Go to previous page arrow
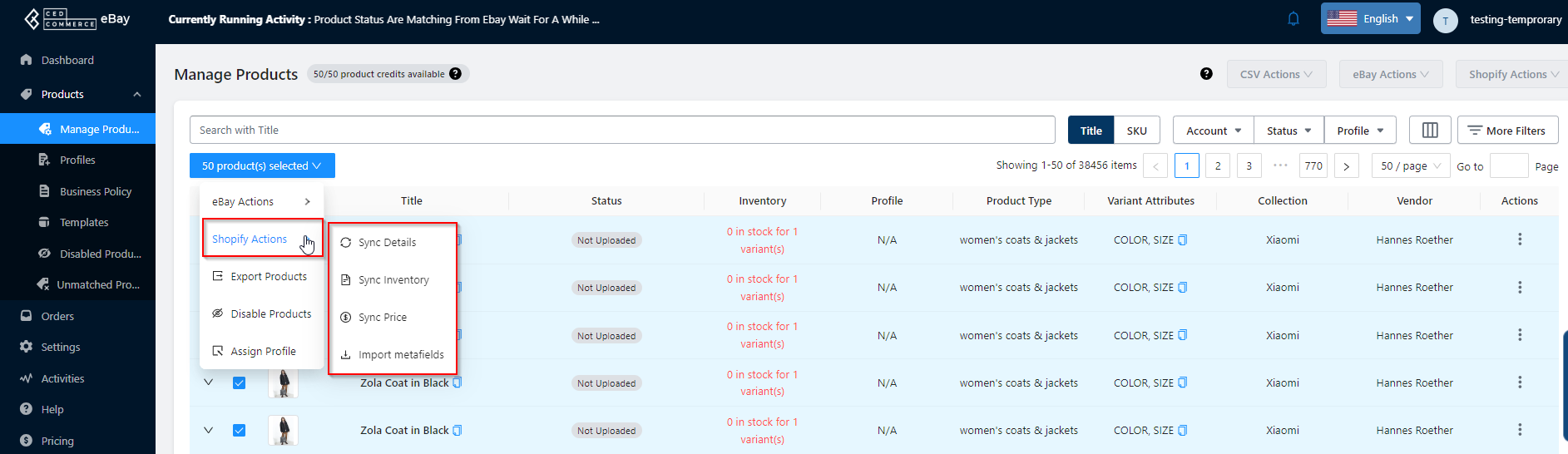Viewport: 1568px width, 454px height. [x=1155, y=166]
